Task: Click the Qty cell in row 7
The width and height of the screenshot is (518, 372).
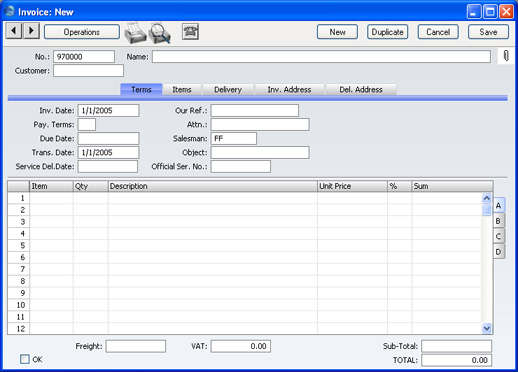Action: pyautogui.click(x=91, y=269)
